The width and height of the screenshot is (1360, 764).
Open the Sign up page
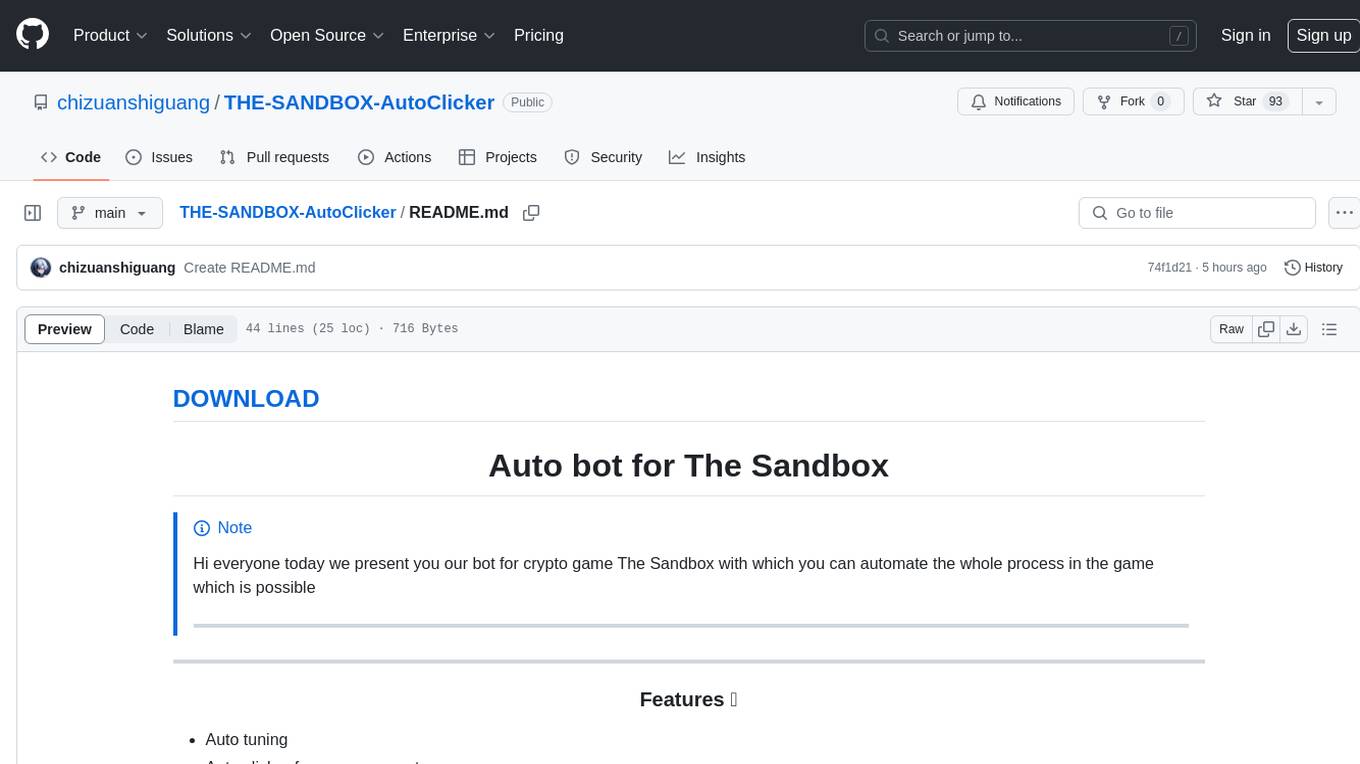tap(1323, 35)
